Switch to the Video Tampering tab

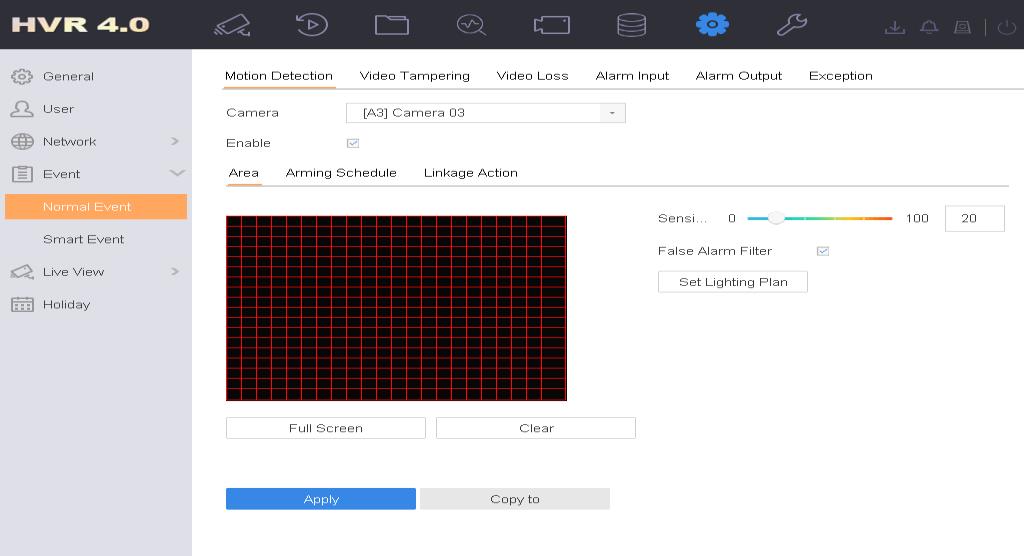[x=414, y=76]
